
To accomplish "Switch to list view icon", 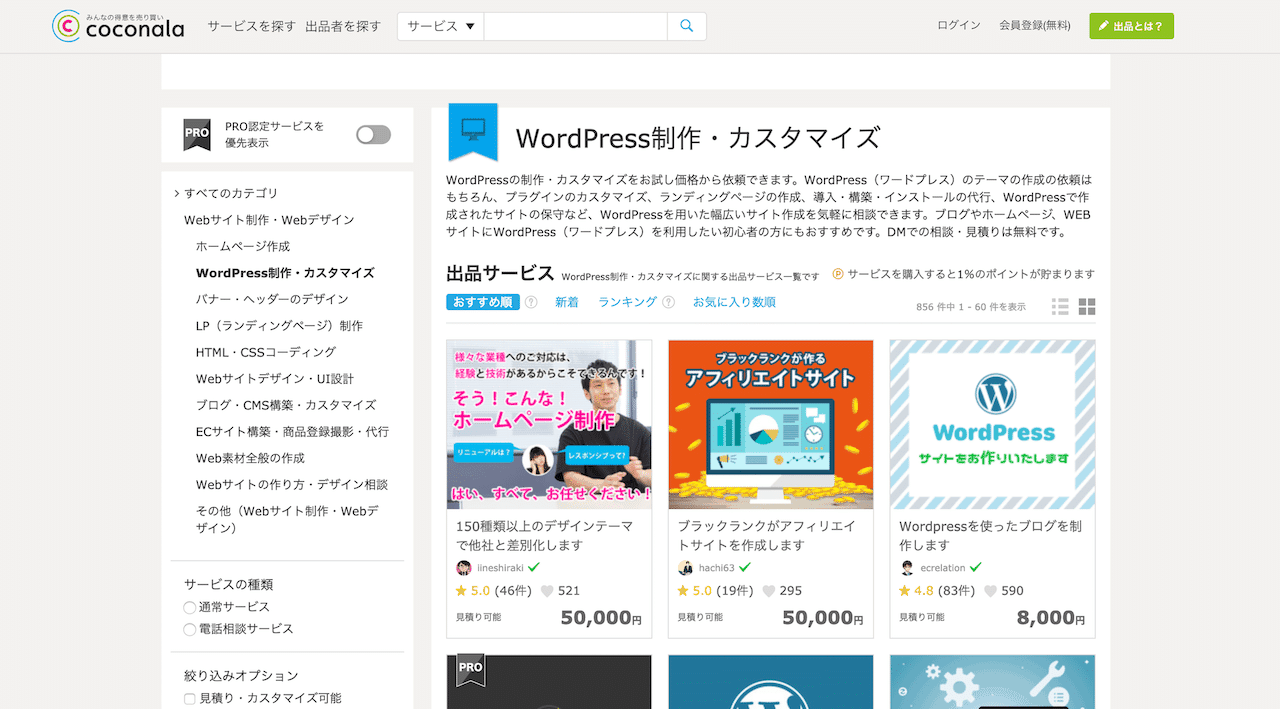I will (x=1060, y=307).
